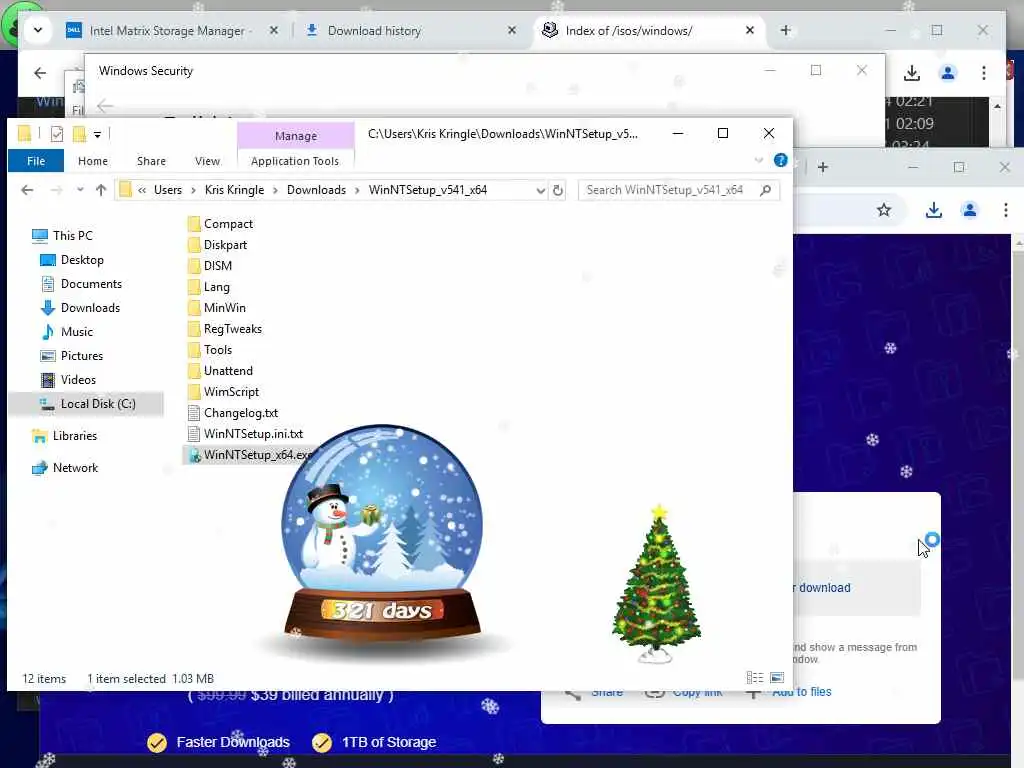Viewport: 1024px width, 768px height.
Task: Select Changelog.txt file
Action: click(233, 413)
